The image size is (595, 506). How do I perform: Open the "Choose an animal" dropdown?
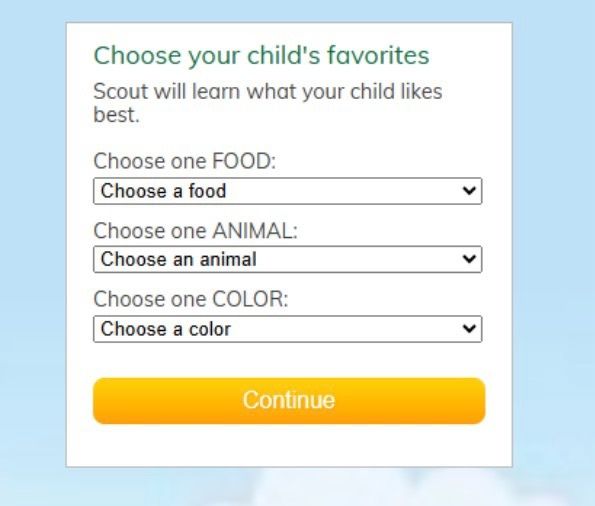tap(288, 259)
